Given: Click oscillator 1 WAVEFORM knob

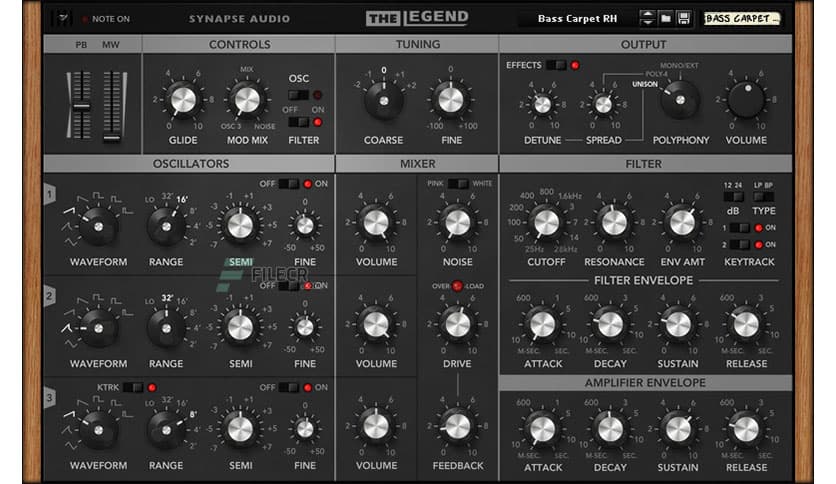Looking at the screenshot, I should click(99, 227).
